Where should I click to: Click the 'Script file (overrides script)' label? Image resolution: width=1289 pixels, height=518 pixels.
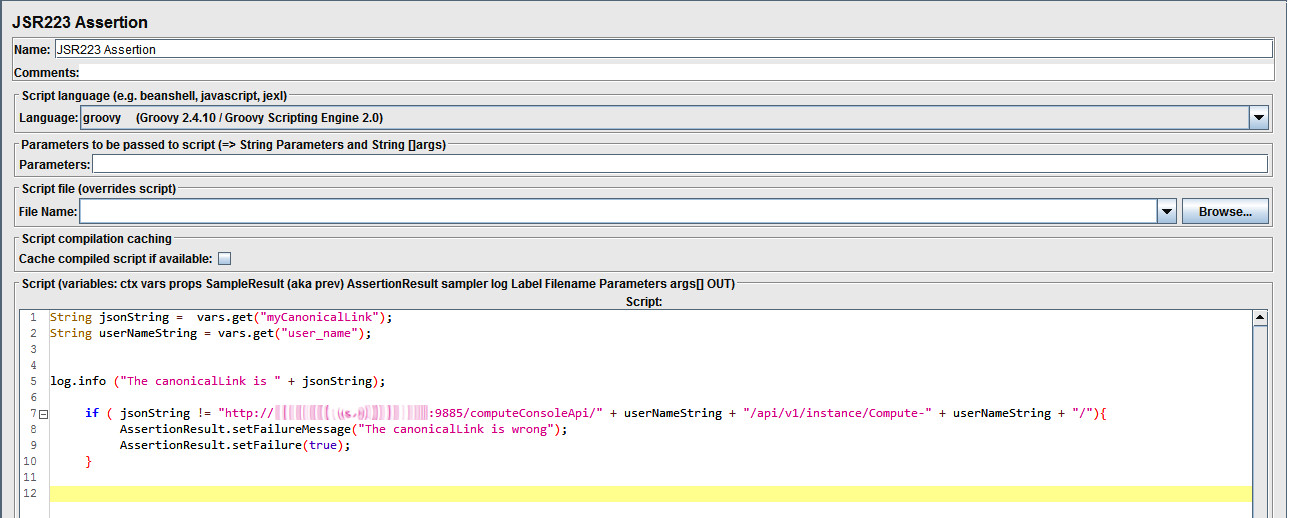99,188
